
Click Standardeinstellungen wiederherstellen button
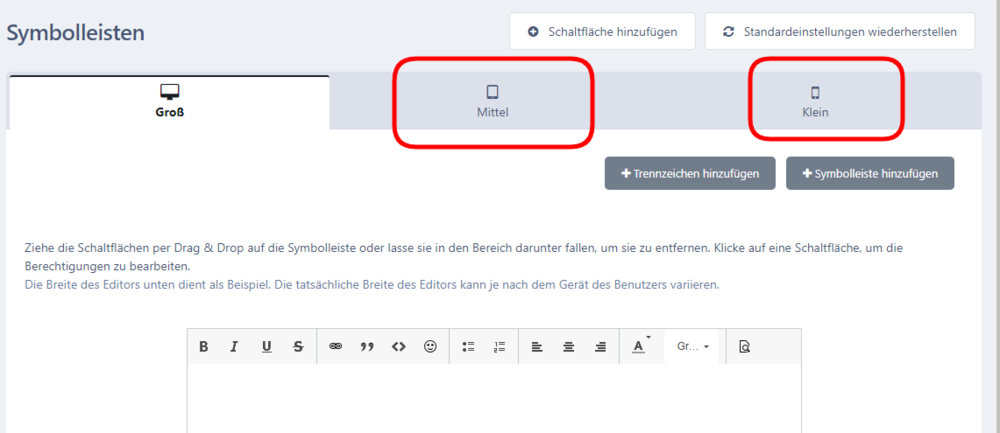[839, 31]
